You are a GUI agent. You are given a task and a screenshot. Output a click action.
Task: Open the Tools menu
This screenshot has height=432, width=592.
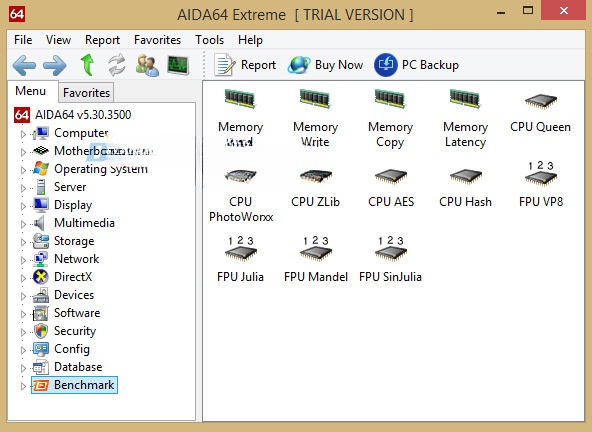coord(210,40)
